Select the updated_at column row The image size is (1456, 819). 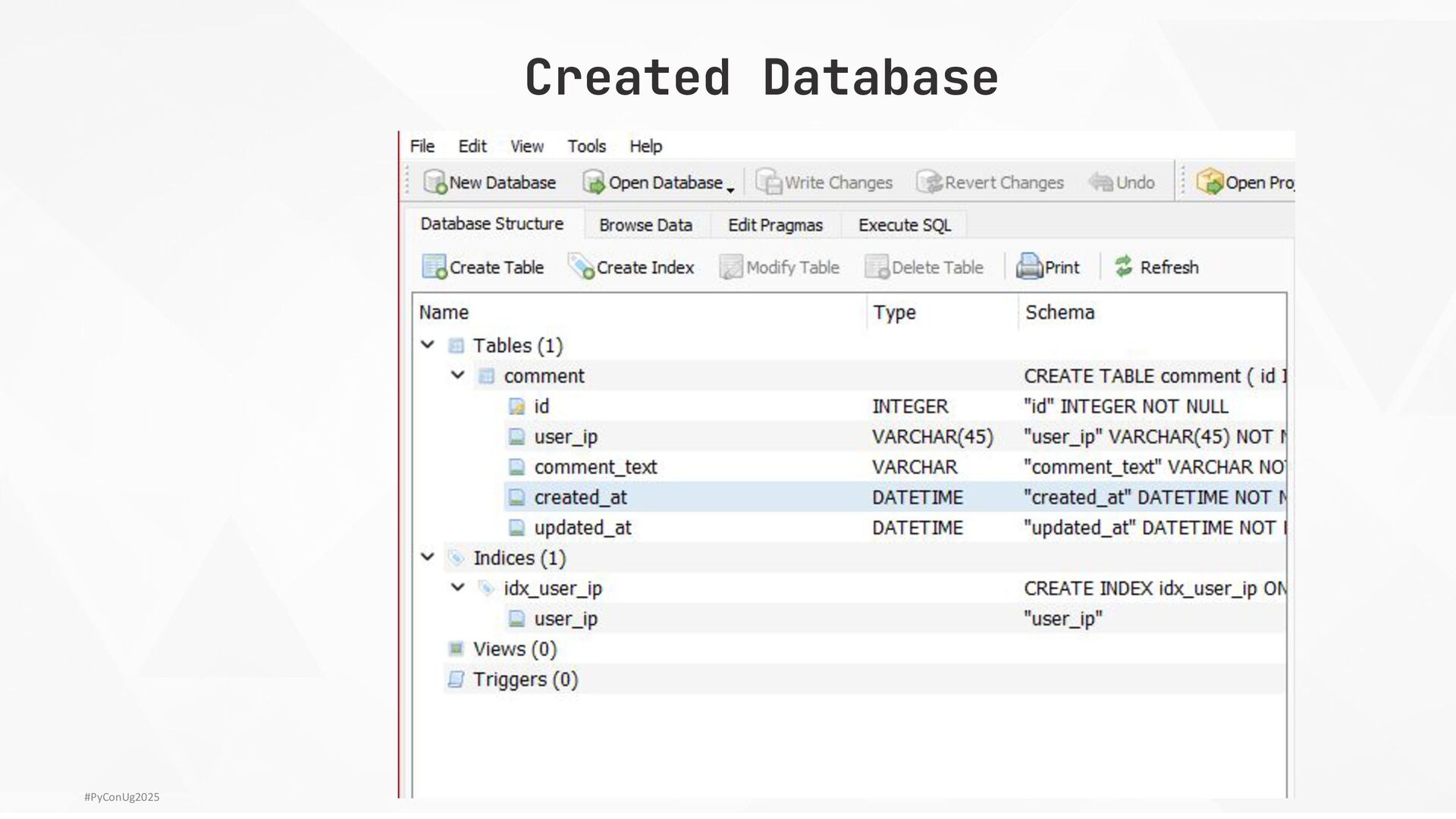(849, 527)
